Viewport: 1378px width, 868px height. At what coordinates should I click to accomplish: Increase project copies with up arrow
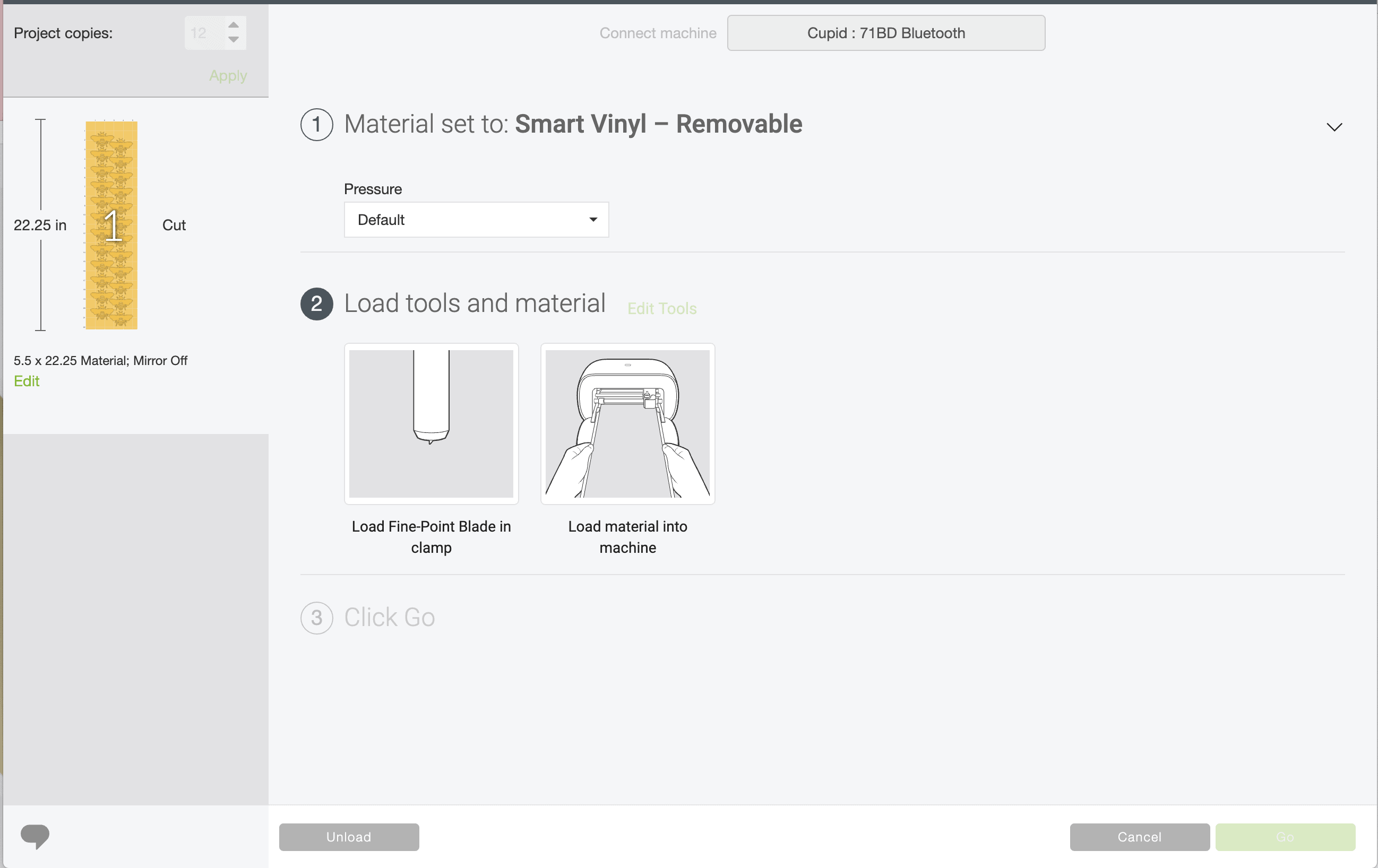[x=233, y=25]
